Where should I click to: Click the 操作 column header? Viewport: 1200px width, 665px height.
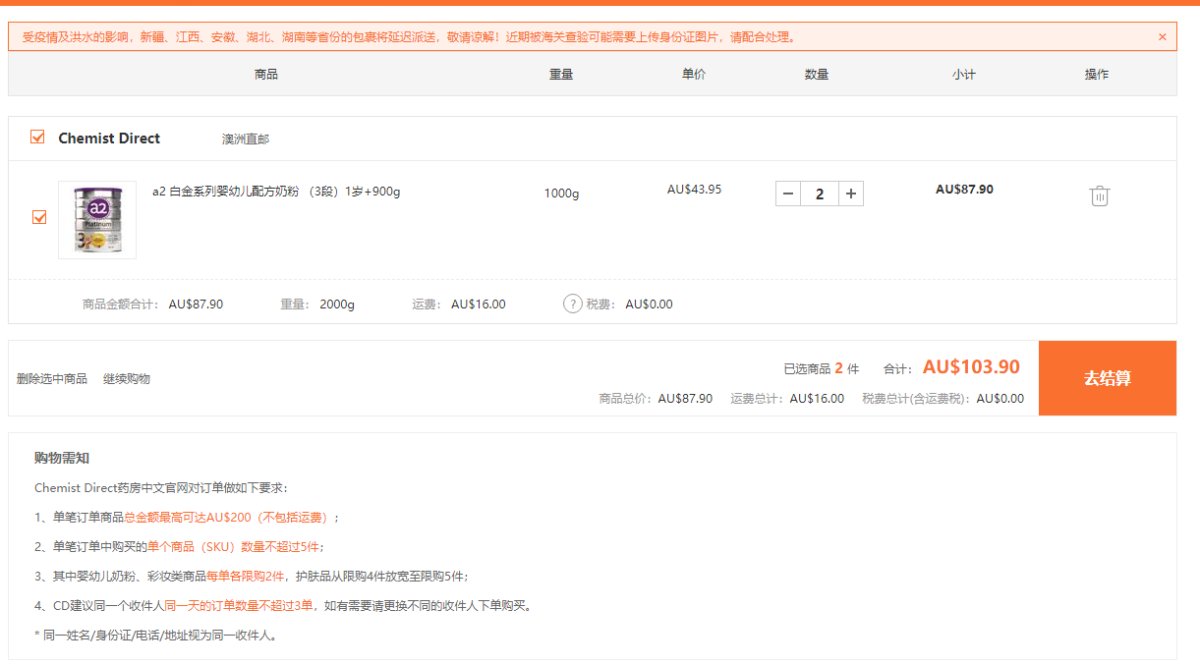click(1097, 74)
